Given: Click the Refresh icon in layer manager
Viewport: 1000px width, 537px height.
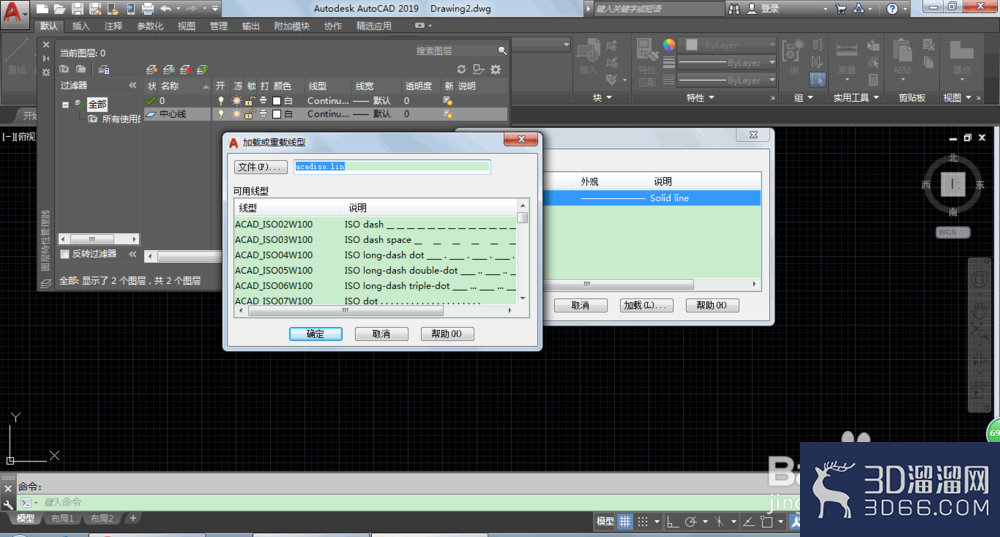Looking at the screenshot, I should (461, 69).
